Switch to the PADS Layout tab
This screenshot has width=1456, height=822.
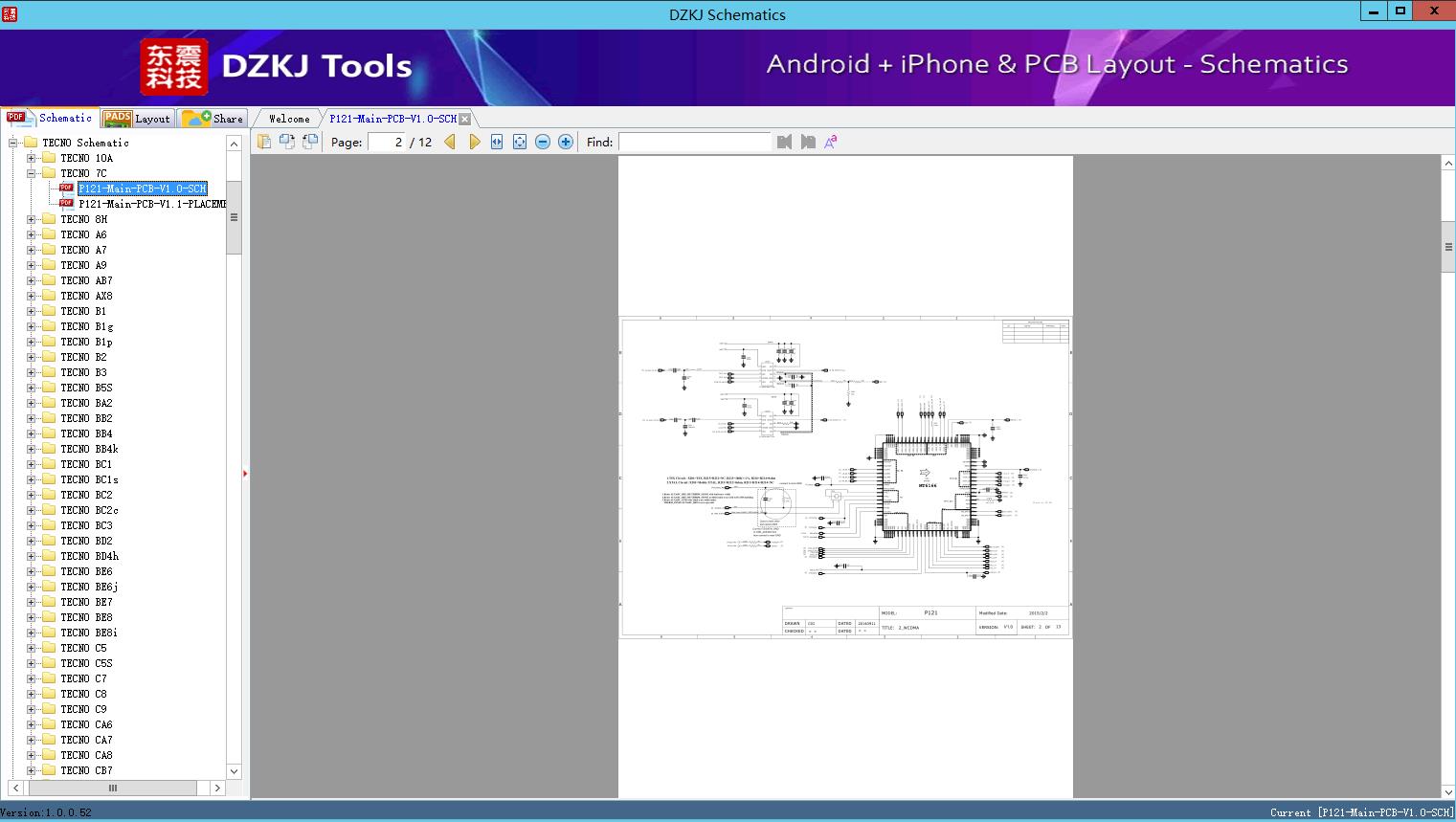click(x=138, y=118)
